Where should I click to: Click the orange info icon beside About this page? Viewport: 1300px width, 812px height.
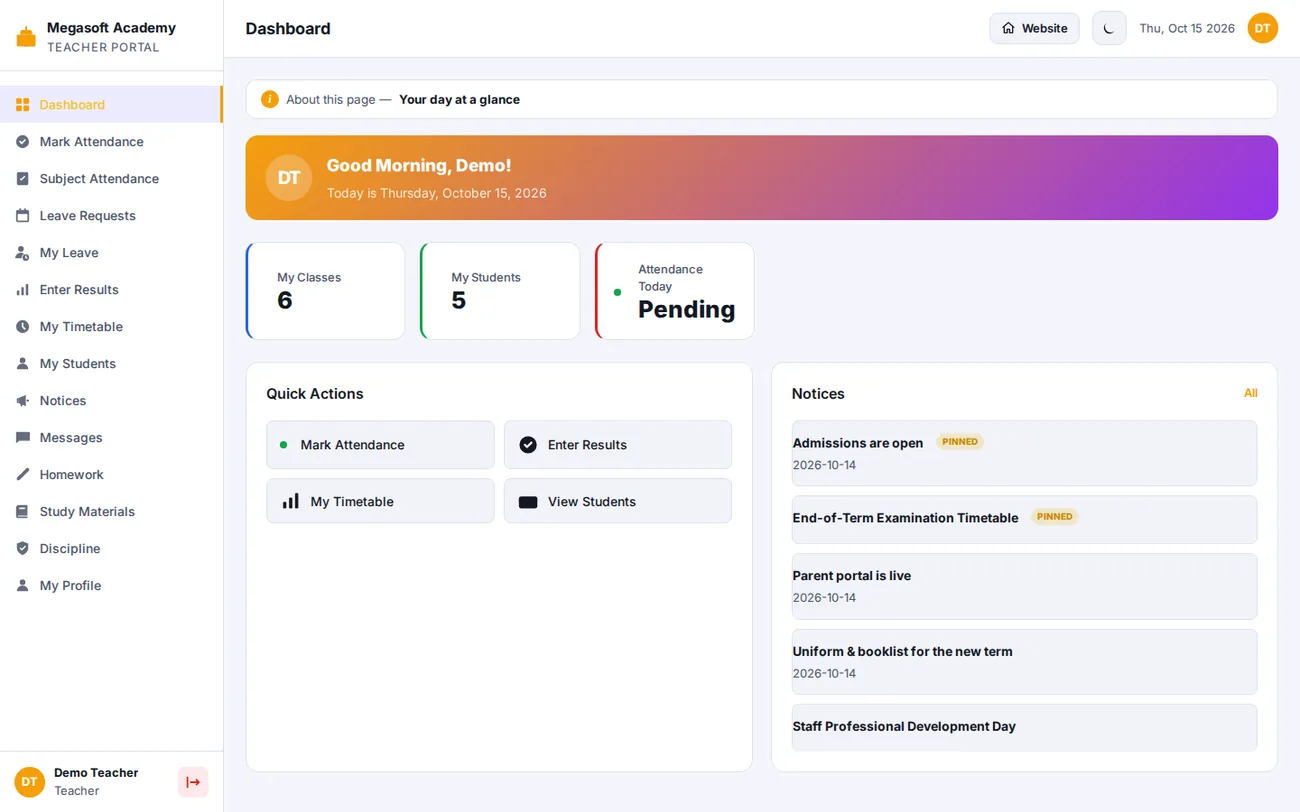[270, 99]
